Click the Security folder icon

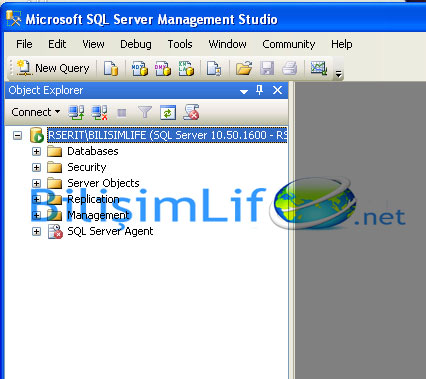point(54,167)
